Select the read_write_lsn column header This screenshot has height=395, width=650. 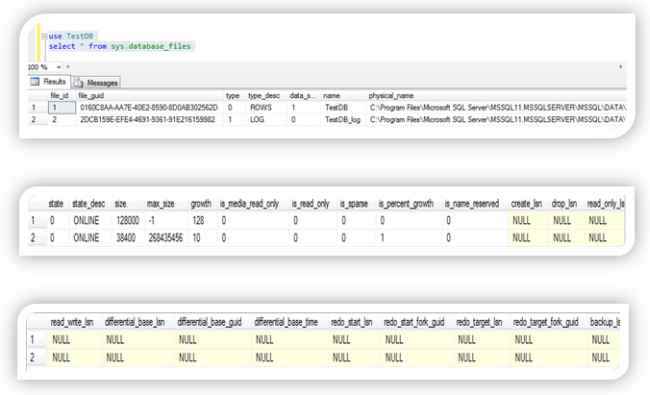pyautogui.click(x=72, y=322)
